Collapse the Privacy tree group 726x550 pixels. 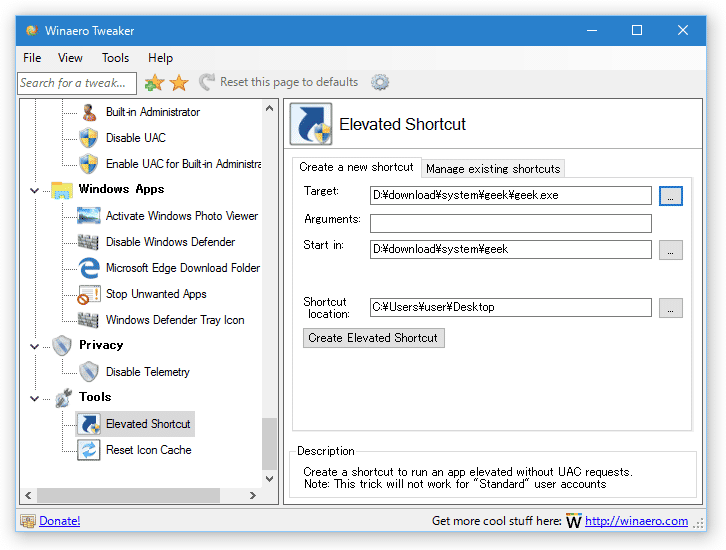[34, 346]
